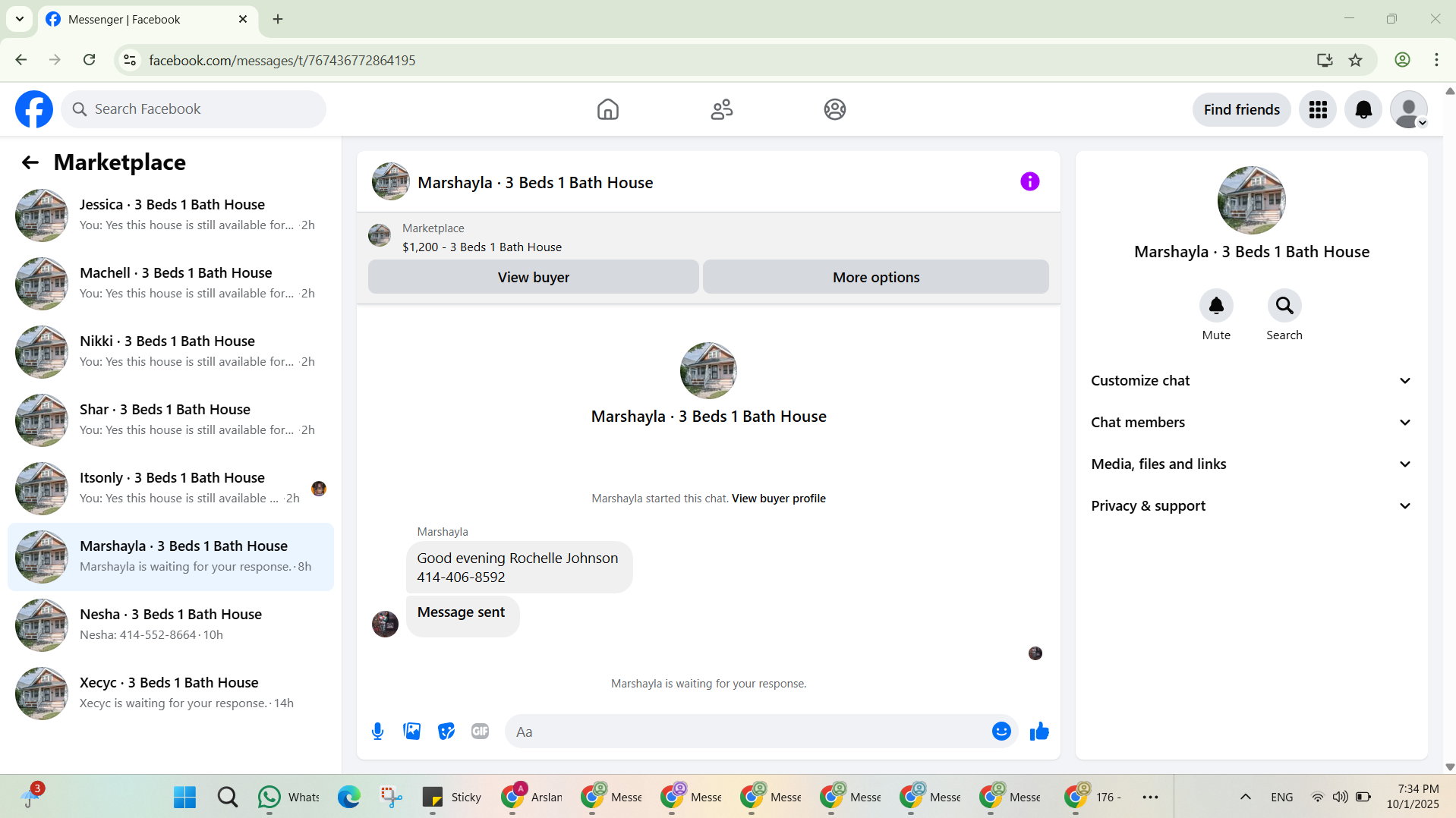
Task: Select the Messenger | Facebook browser tab
Action: click(x=148, y=20)
